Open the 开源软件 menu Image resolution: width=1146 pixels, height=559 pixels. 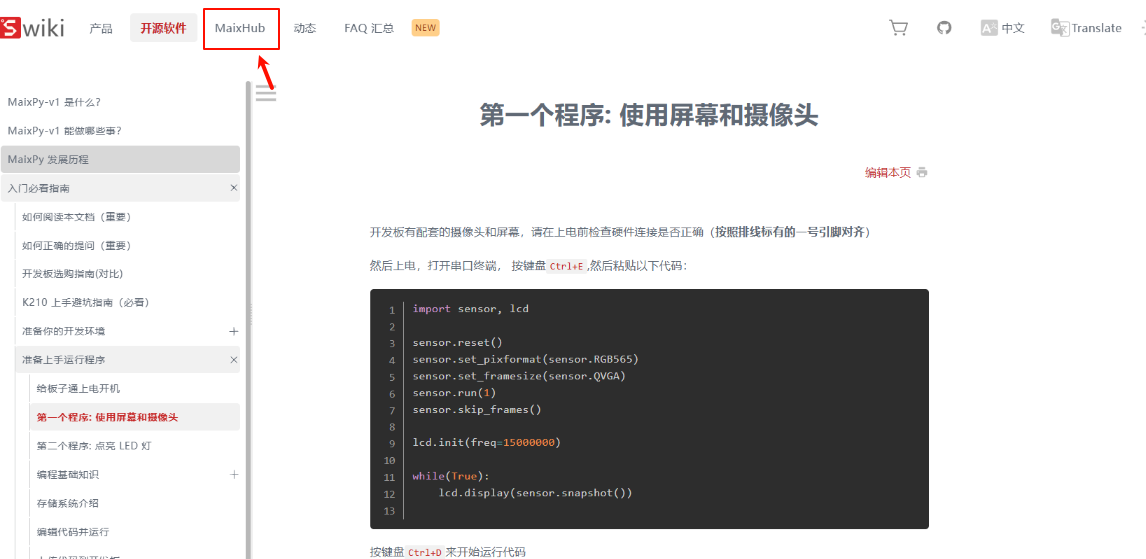coord(164,28)
